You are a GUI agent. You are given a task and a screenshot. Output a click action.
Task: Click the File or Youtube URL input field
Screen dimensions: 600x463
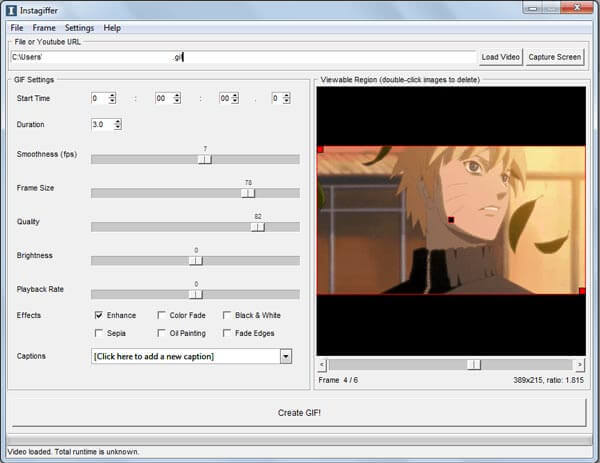(x=243, y=57)
